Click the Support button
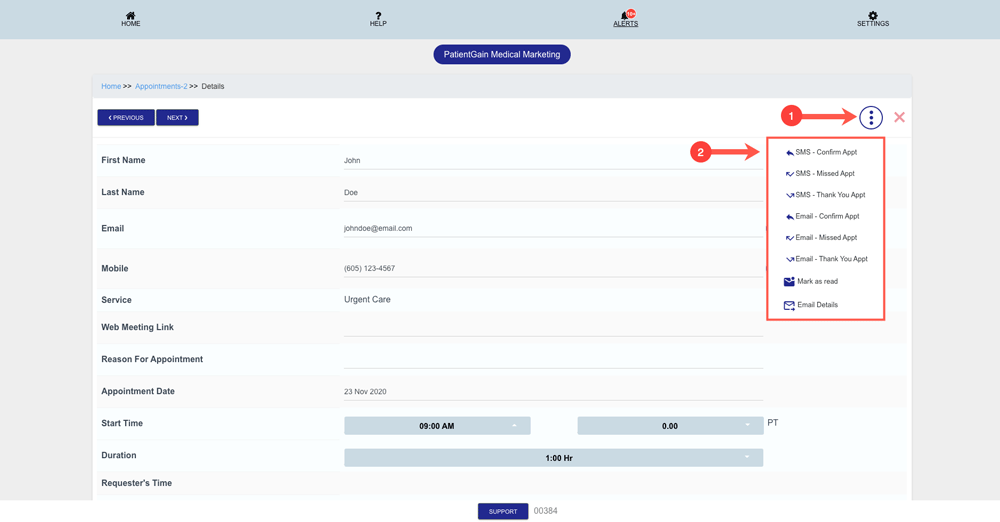The width and height of the screenshot is (1000, 522). 503,511
